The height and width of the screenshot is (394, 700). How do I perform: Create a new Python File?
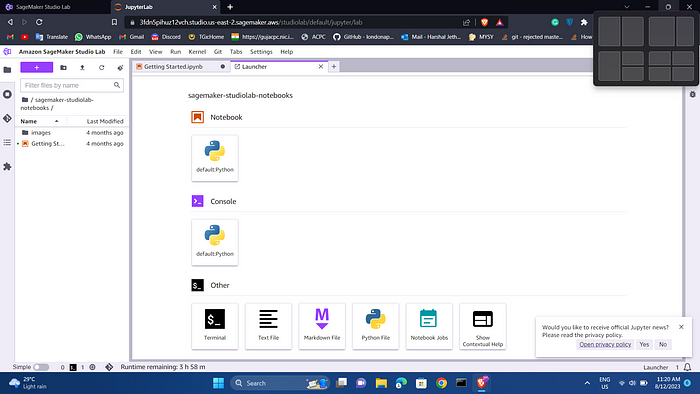[375, 326]
